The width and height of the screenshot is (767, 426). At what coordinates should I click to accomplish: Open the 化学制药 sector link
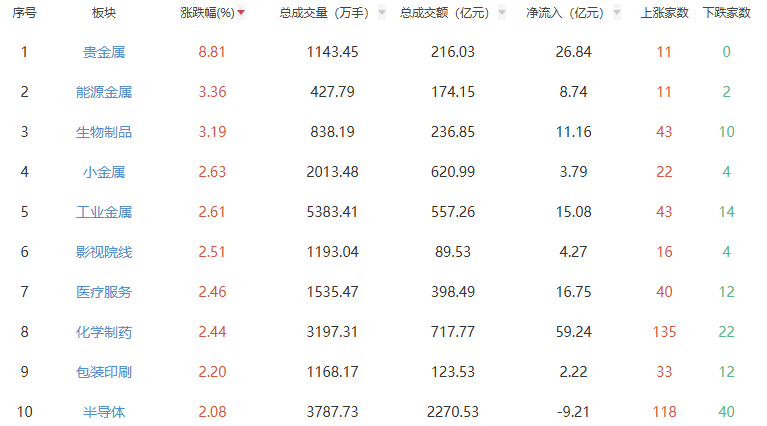tap(104, 332)
